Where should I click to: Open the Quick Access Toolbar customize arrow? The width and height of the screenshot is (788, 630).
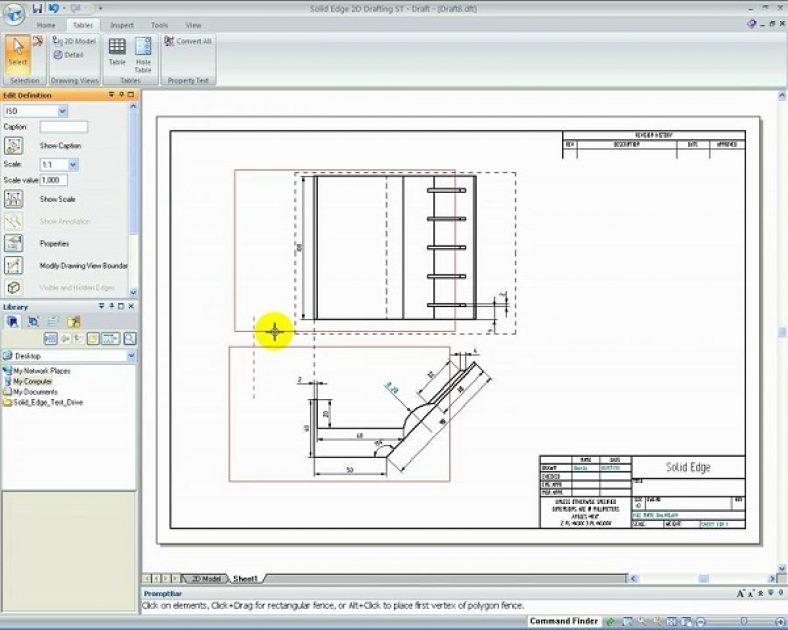(x=101, y=9)
